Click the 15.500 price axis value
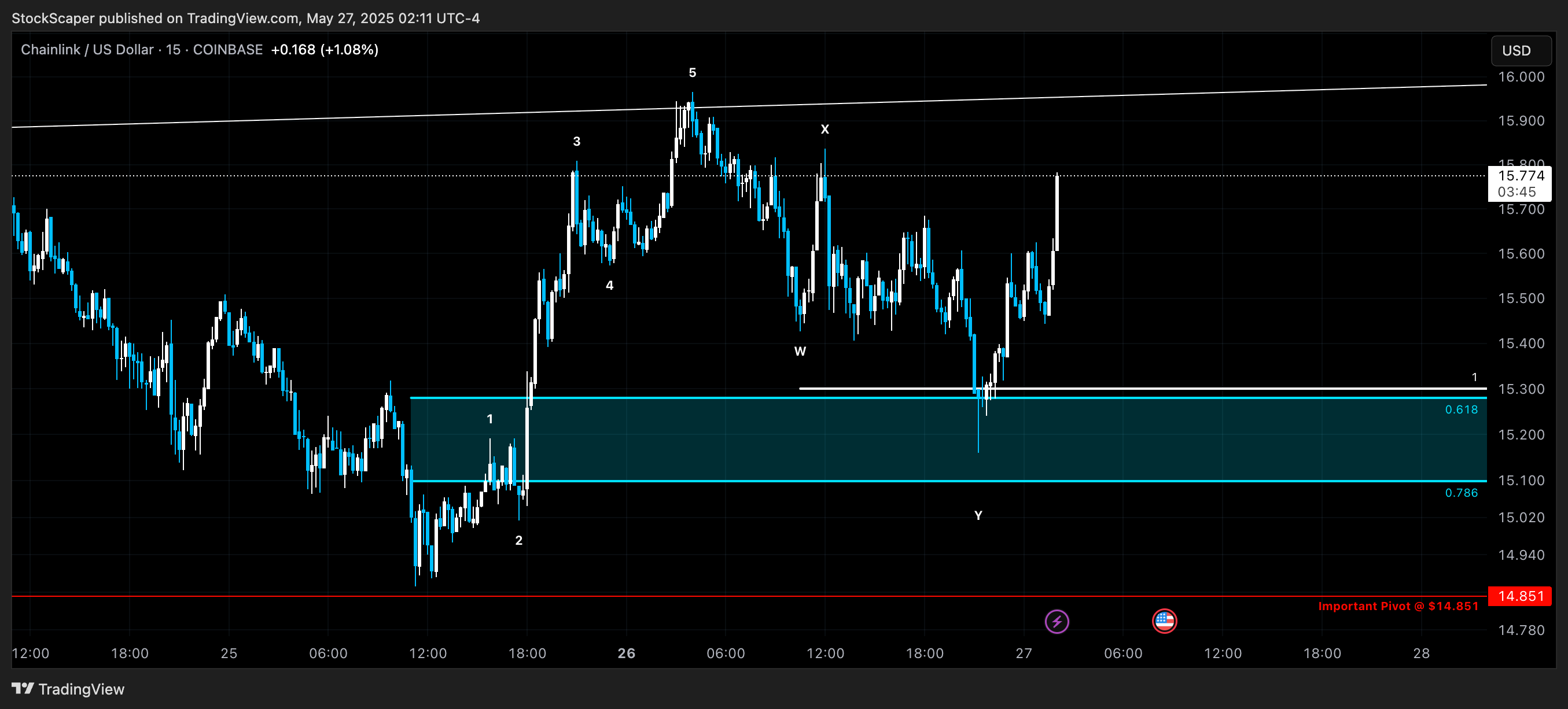This screenshot has height=709, width=1568. click(1521, 298)
